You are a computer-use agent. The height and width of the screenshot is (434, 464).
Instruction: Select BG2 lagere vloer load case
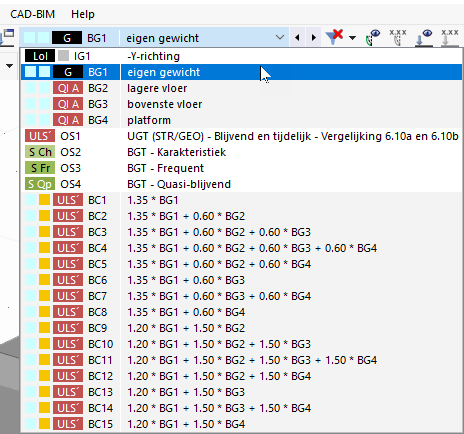coord(242,88)
